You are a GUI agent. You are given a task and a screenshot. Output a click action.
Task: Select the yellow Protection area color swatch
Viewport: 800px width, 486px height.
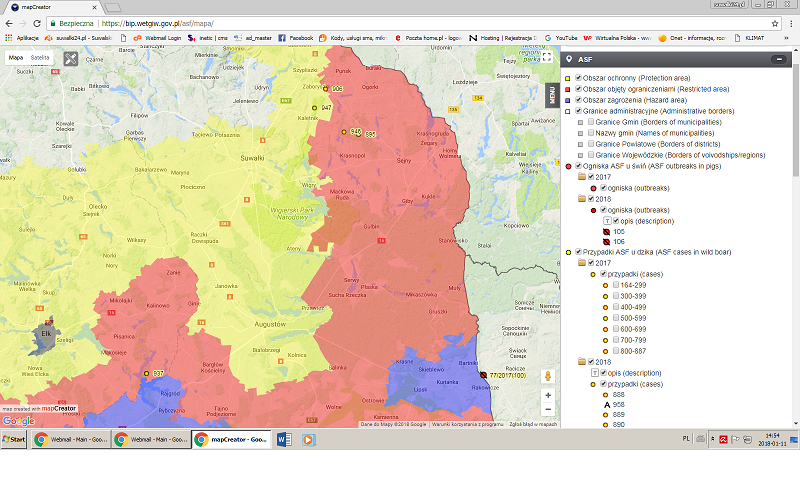(568, 77)
